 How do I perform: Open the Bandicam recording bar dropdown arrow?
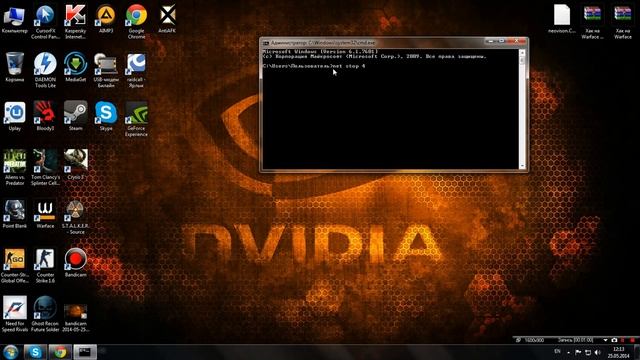[605, 340]
